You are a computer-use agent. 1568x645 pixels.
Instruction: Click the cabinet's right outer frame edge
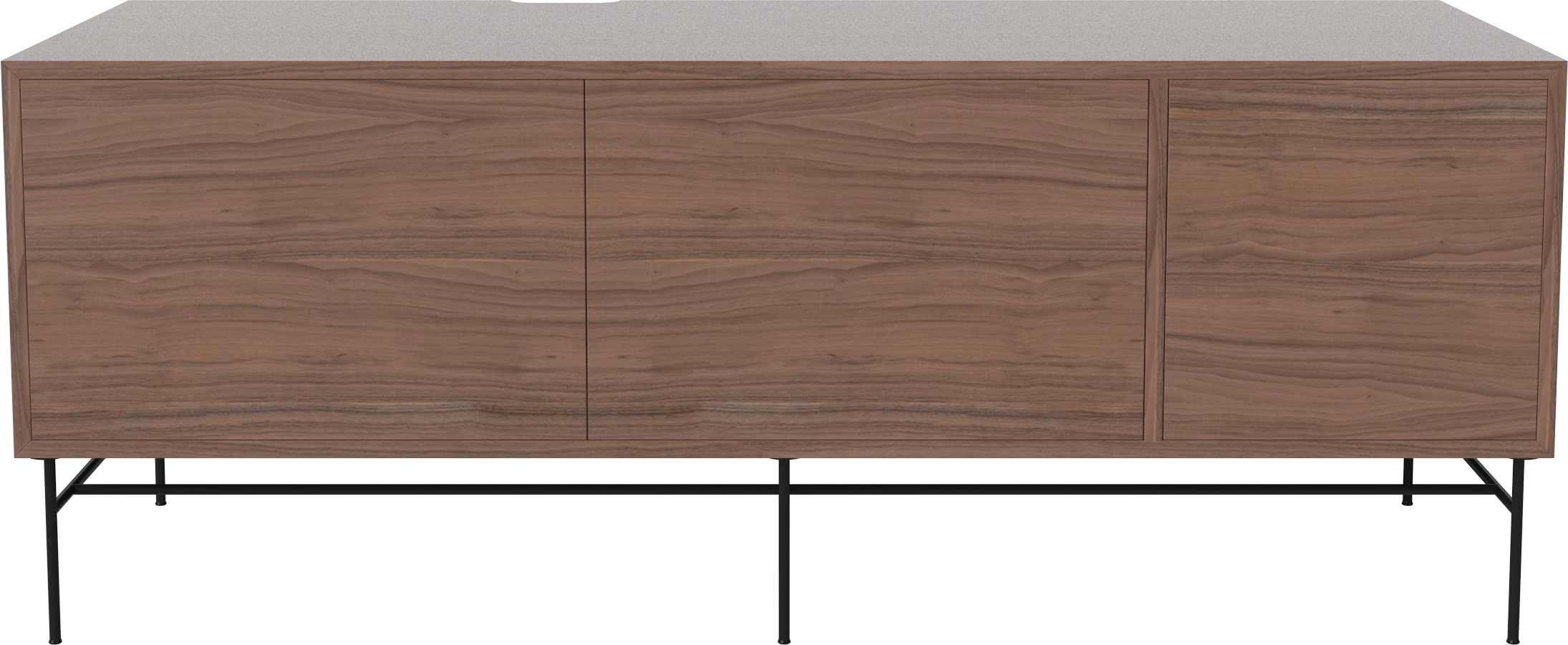(1557, 259)
